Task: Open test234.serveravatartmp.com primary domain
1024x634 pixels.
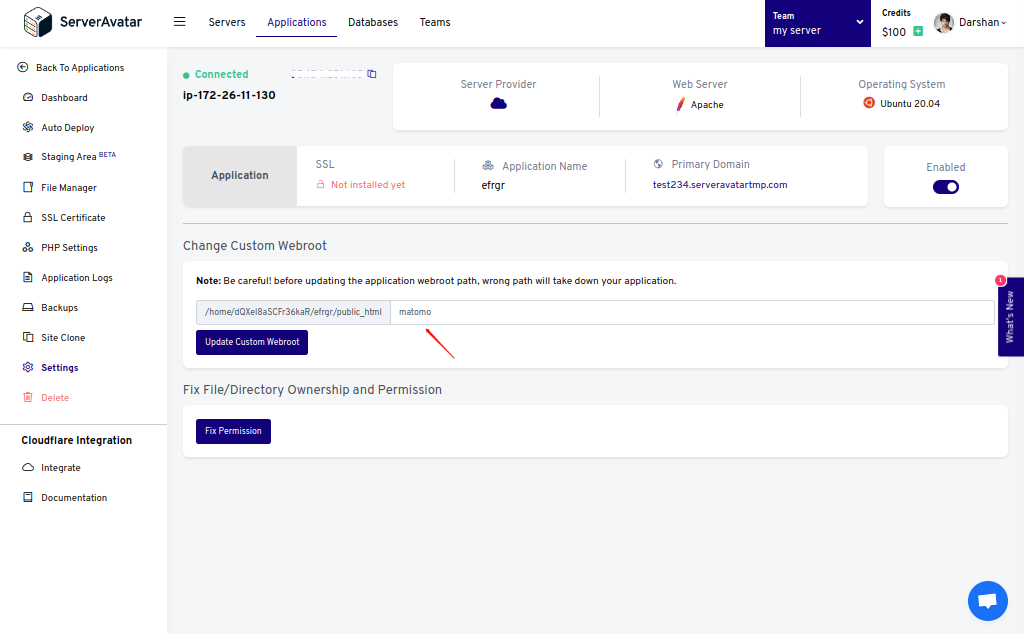Action: point(720,185)
